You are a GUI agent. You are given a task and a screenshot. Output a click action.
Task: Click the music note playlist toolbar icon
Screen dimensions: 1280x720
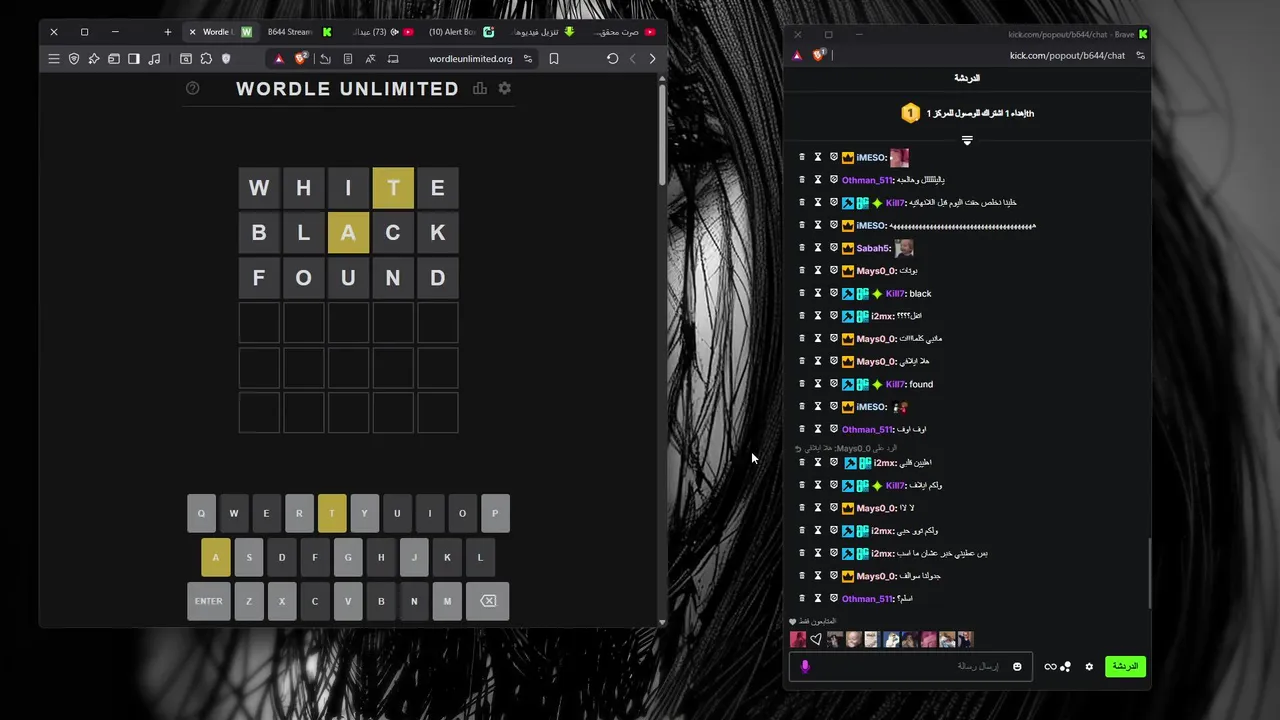click(154, 59)
